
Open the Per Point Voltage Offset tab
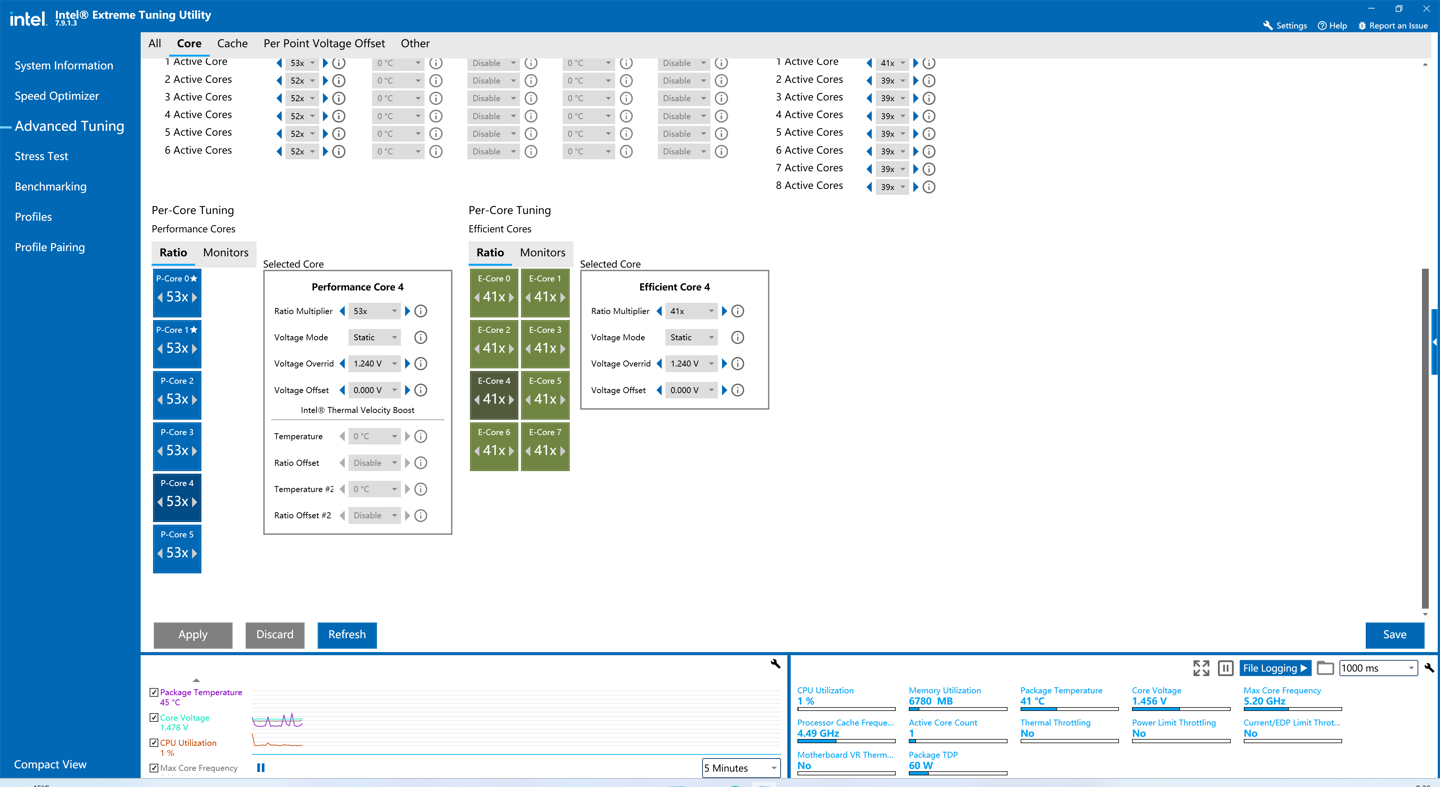[x=324, y=43]
